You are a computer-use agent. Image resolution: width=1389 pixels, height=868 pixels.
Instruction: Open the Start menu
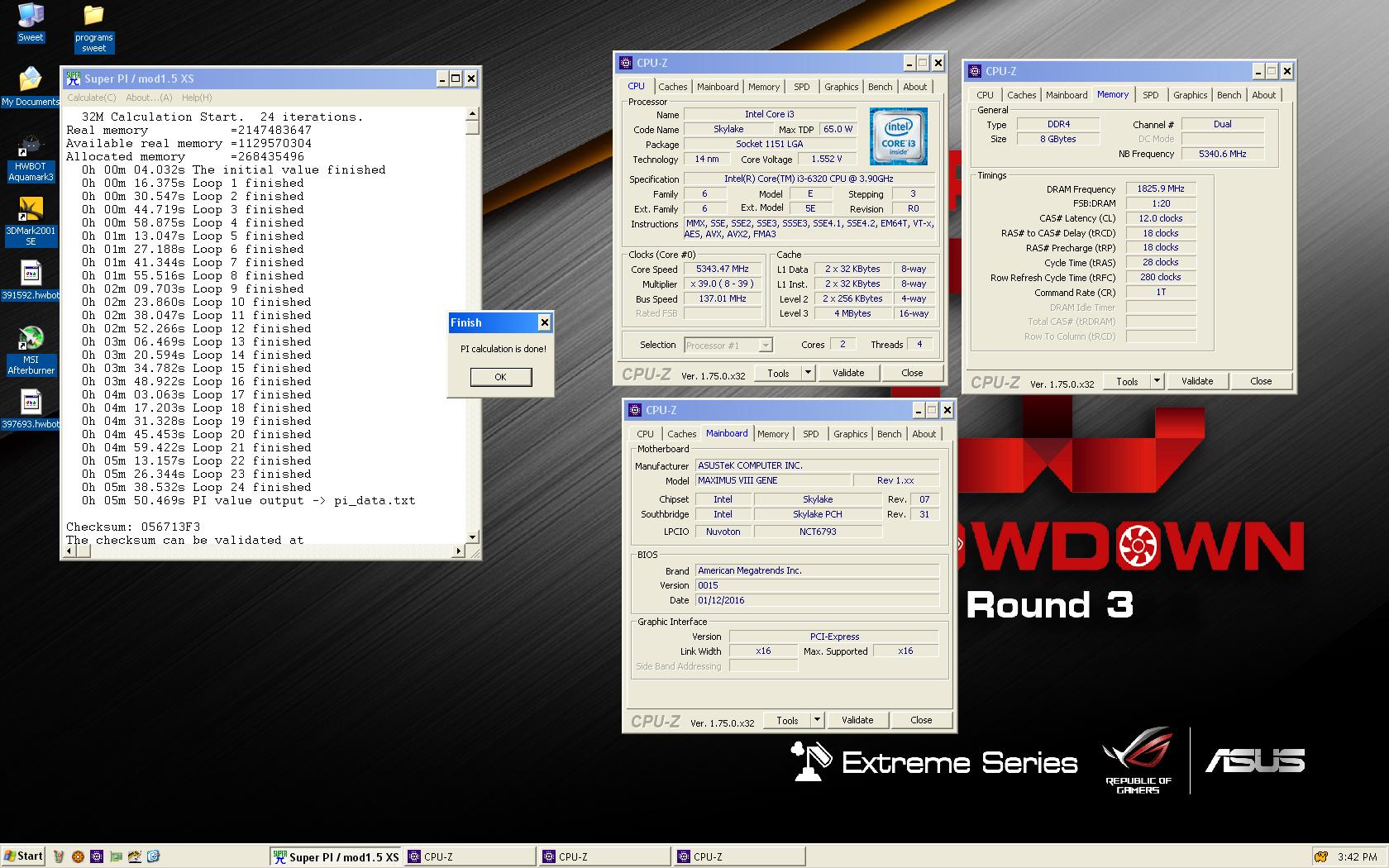pyautogui.click(x=23, y=856)
